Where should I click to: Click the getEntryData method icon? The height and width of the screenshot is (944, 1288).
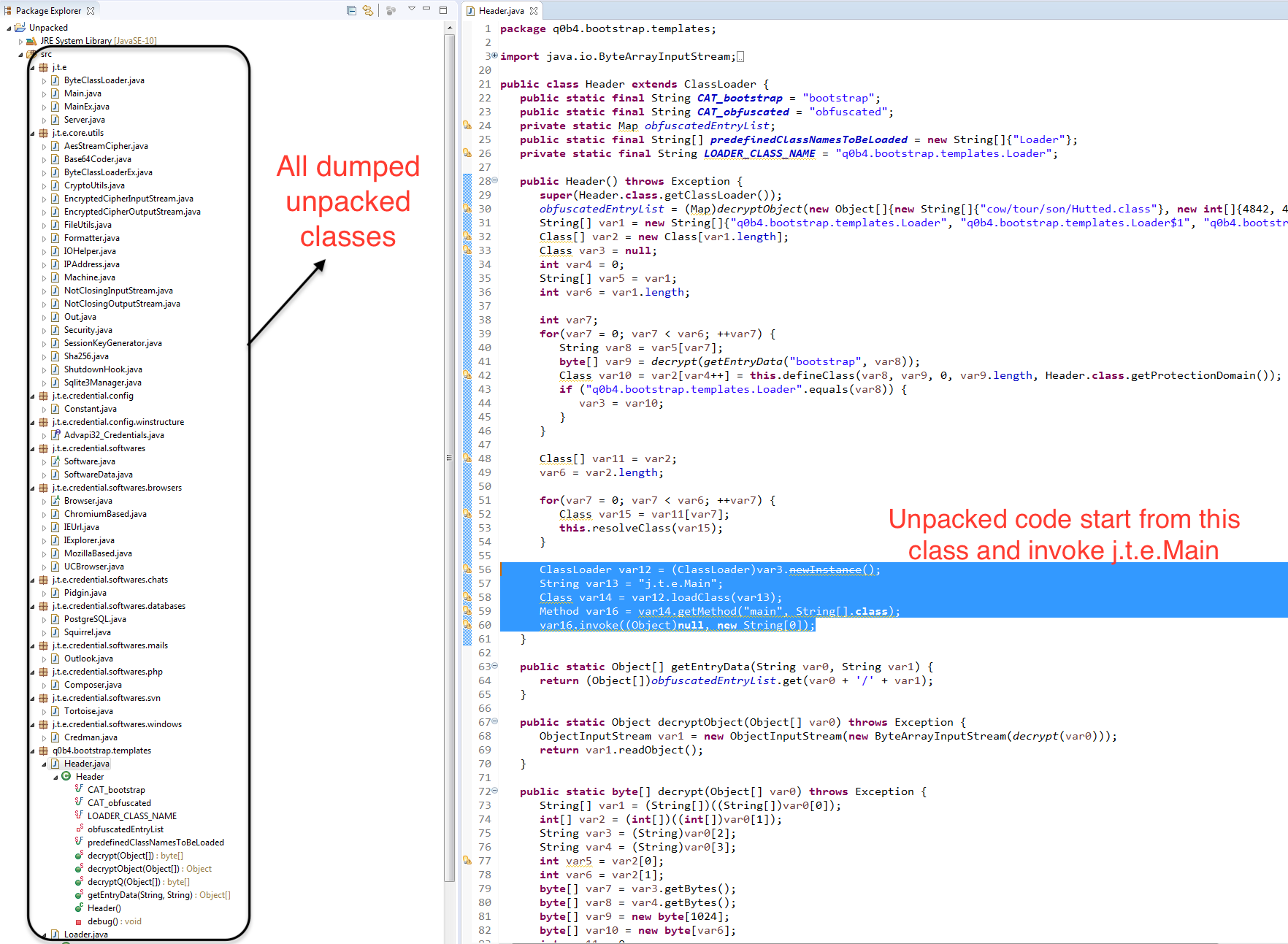pyautogui.click(x=79, y=894)
